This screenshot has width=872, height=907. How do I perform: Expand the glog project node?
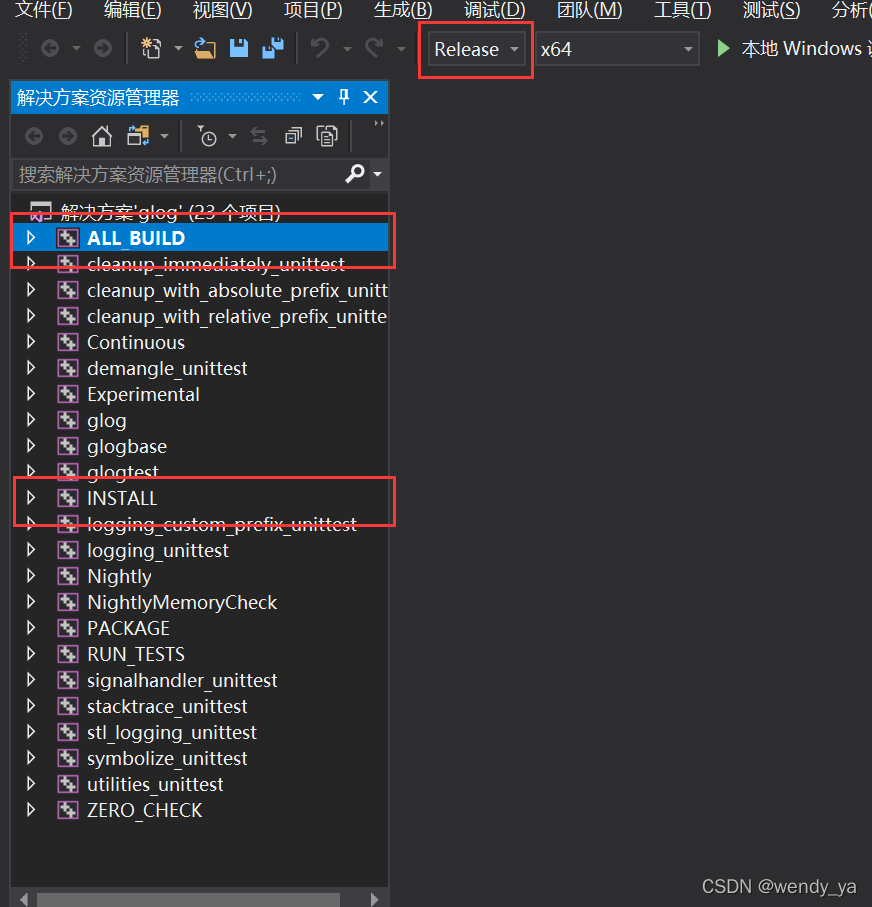point(31,420)
